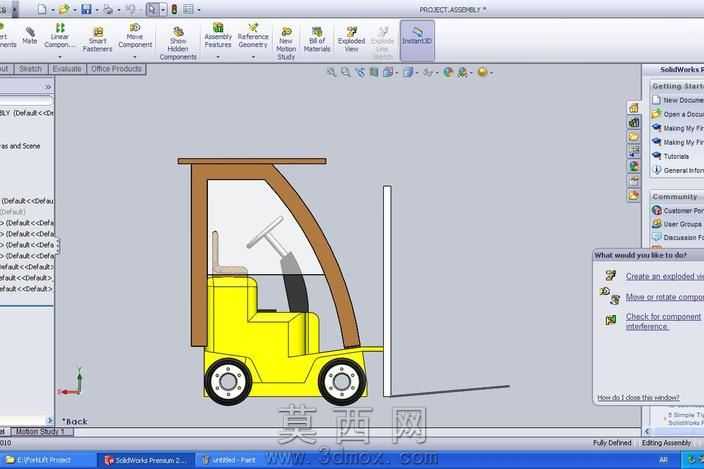Open the dropdown beside the New document icon

coord(53,9)
